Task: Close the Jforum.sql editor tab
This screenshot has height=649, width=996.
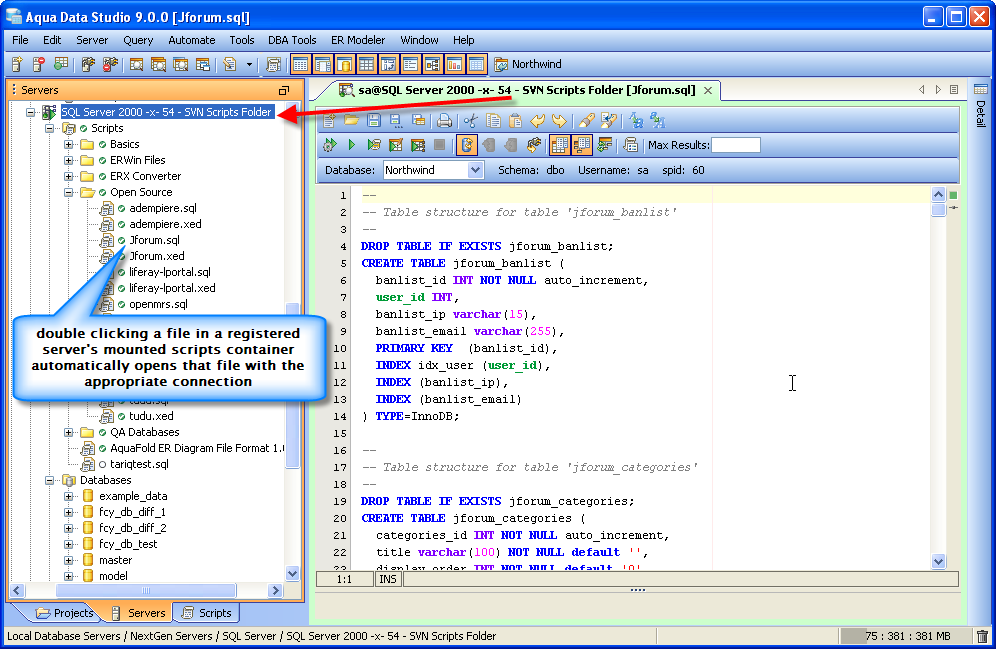Action: coord(708,90)
